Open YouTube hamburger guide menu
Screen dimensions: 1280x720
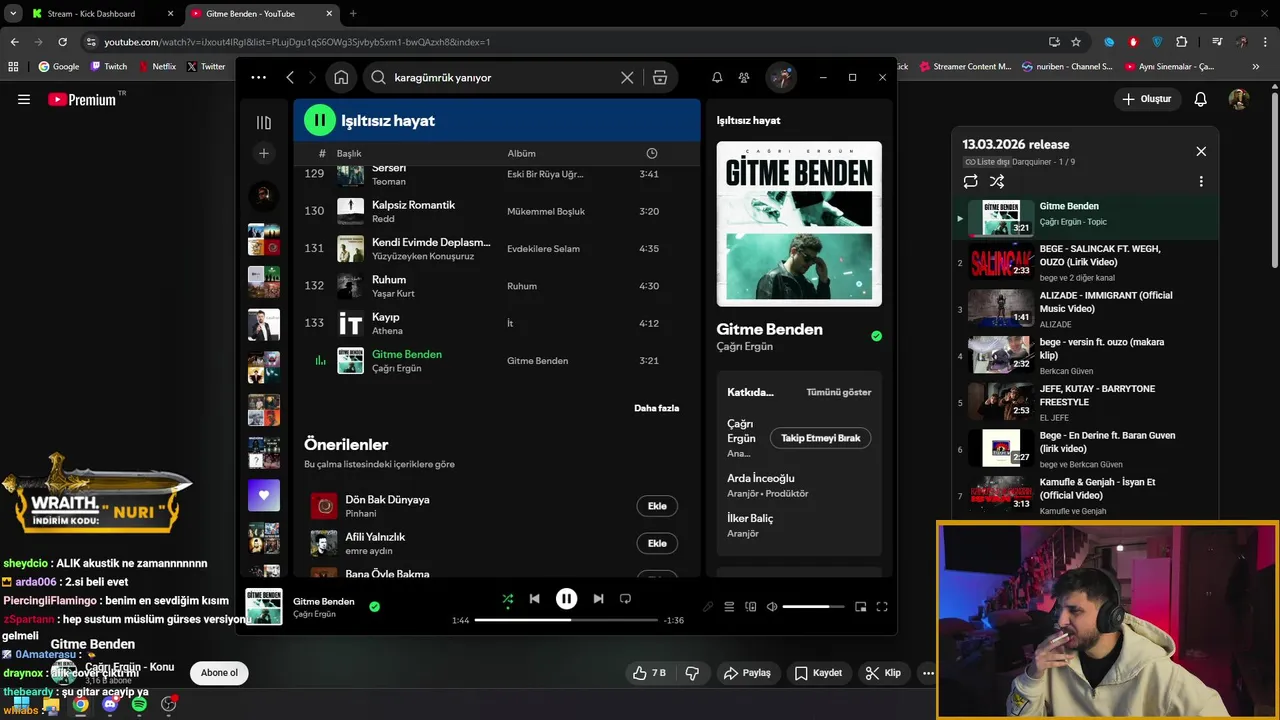[24, 99]
